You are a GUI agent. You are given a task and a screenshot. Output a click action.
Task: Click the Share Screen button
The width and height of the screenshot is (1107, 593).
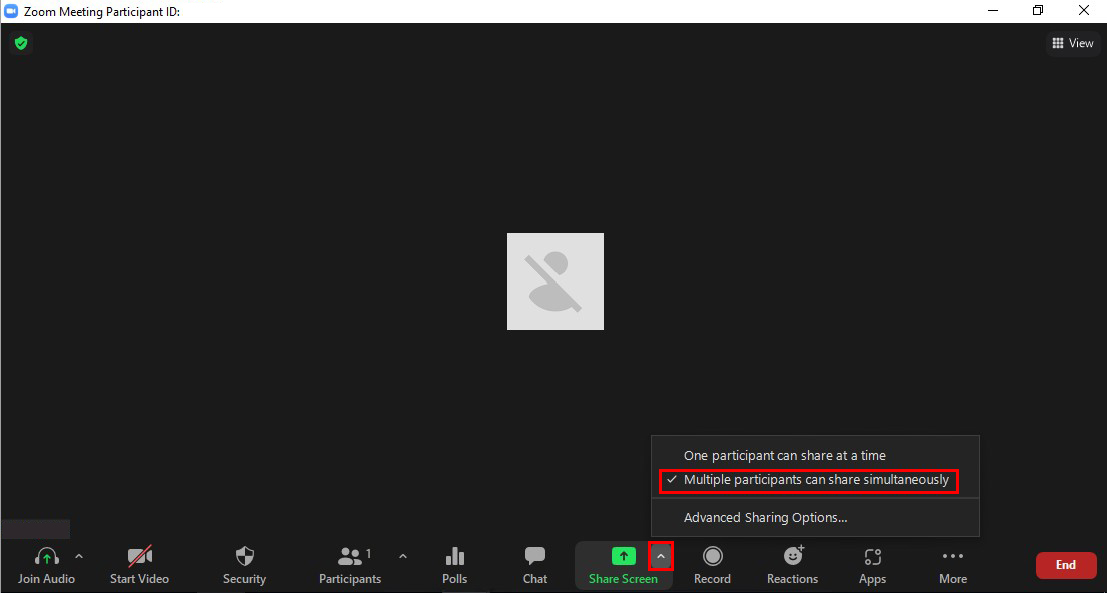click(x=623, y=565)
